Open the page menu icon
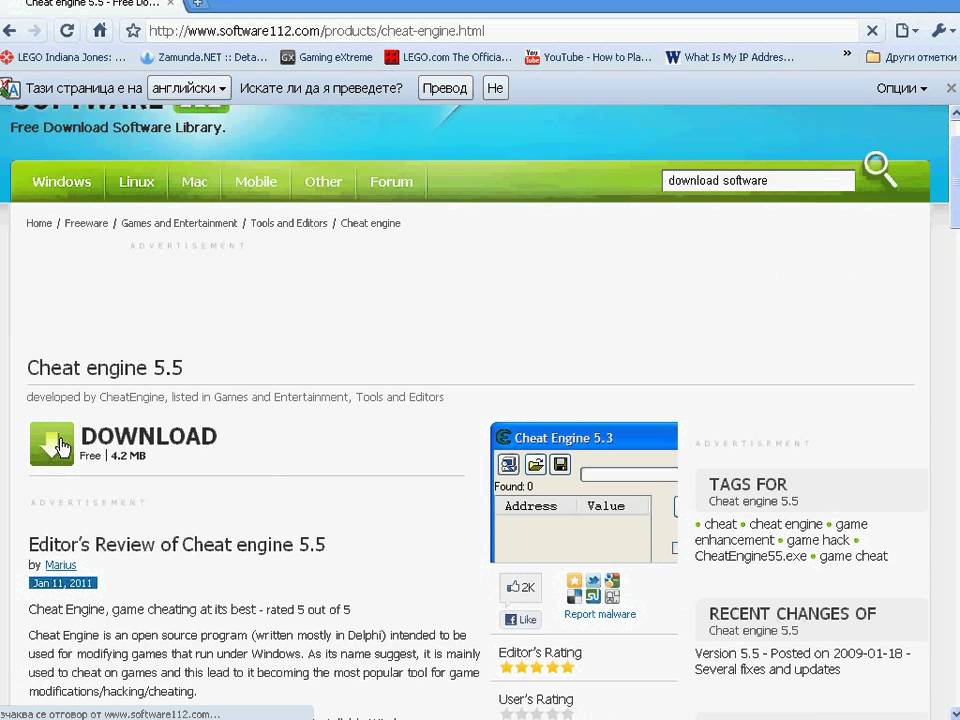The height and width of the screenshot is (720, 960). 907,31
